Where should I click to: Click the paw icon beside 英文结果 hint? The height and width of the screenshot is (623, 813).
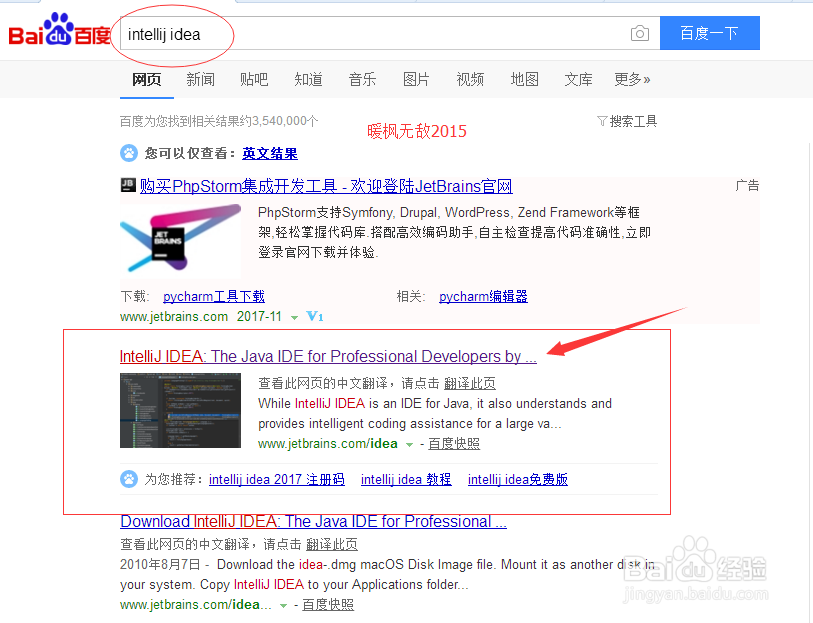pyautogui.click(x=129, y=153)
